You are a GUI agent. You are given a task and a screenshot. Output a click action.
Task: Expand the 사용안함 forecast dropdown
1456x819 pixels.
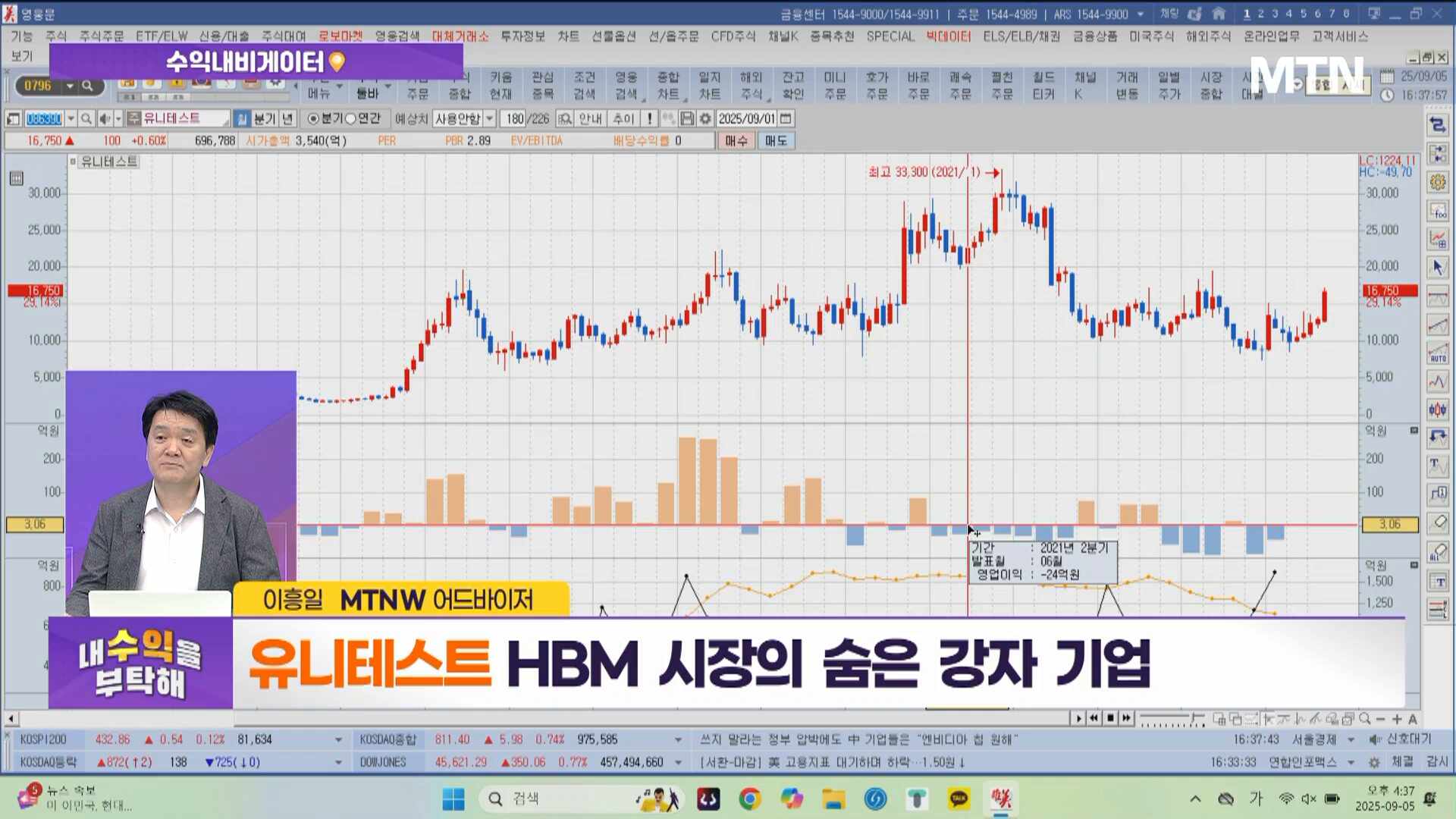490,119
